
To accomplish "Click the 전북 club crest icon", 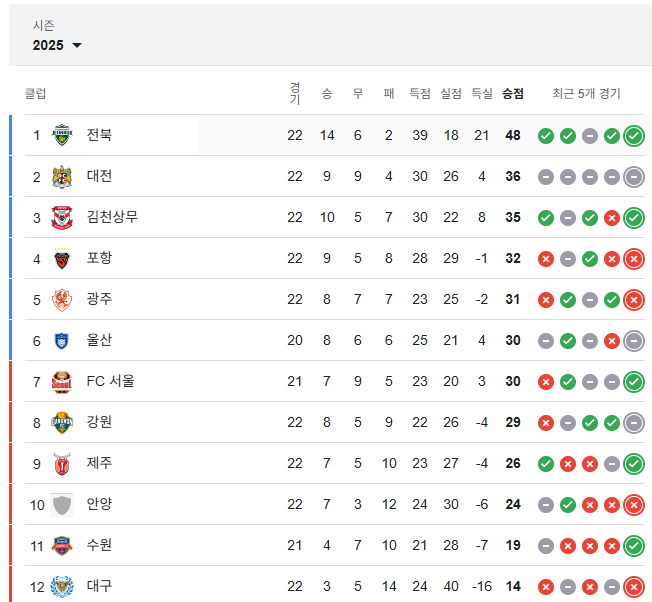I will click(62, 135).
